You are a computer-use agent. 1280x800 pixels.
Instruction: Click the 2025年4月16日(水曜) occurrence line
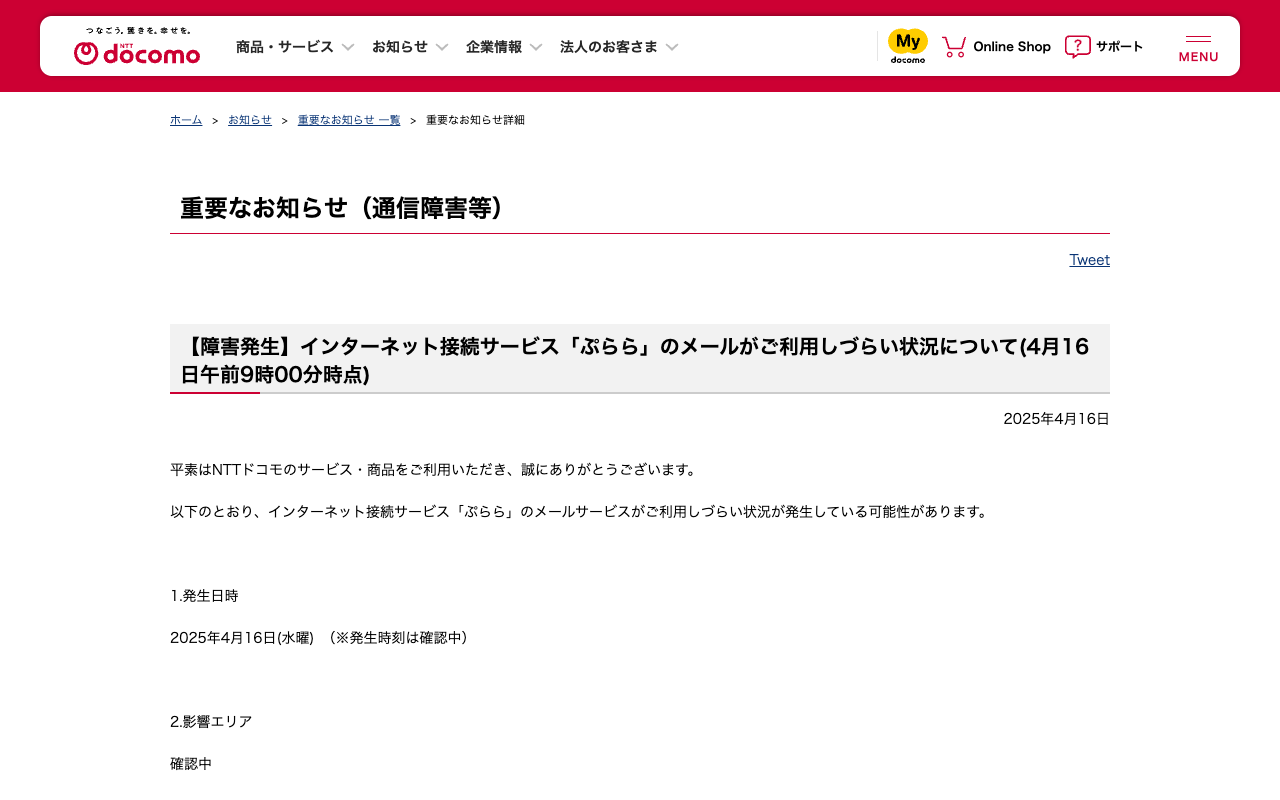(x=319, y=638)
